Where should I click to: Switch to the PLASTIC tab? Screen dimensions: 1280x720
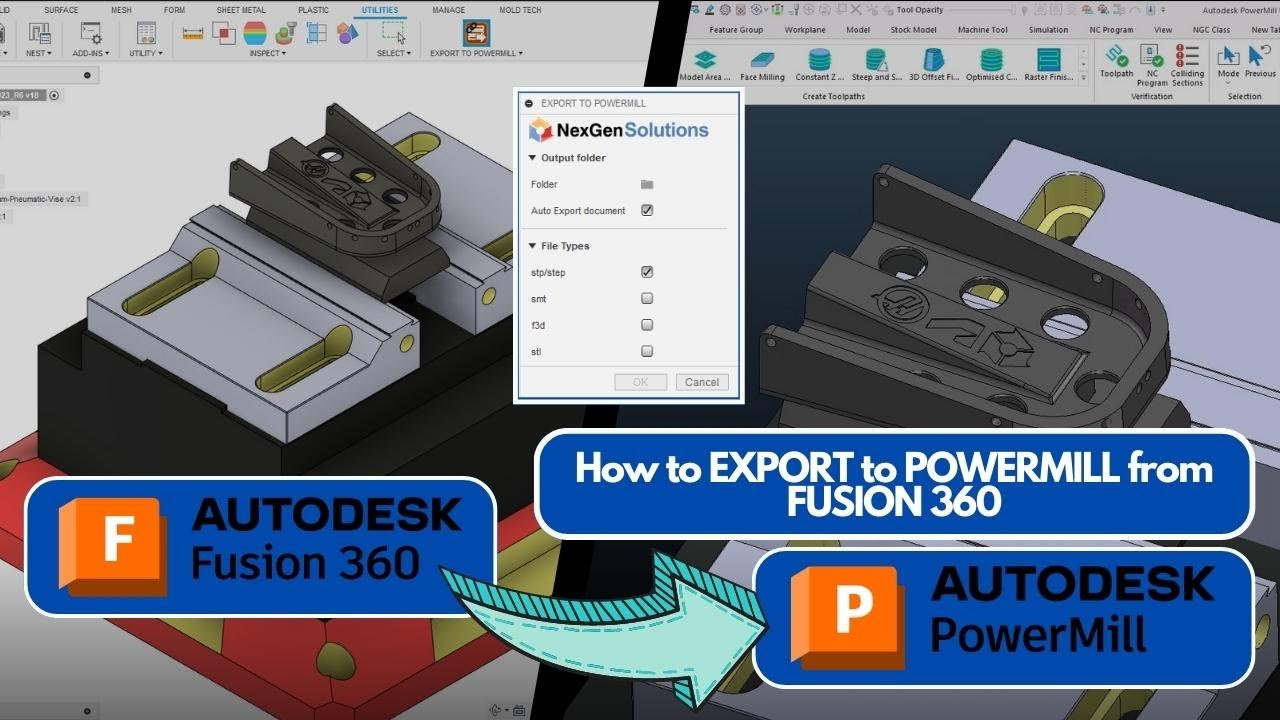[x=313, y=10]
